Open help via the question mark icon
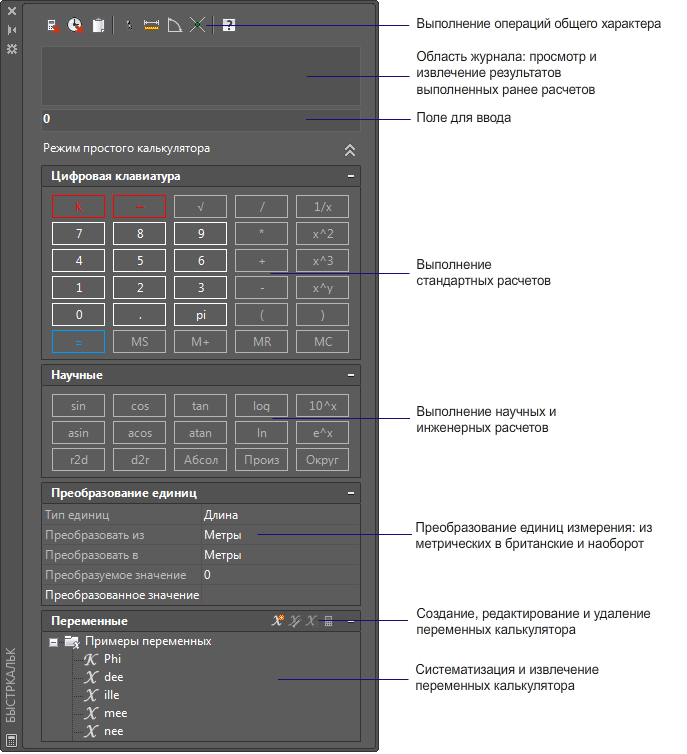The width and height of the screenshot is (687, 754). [x=229, y=25]
